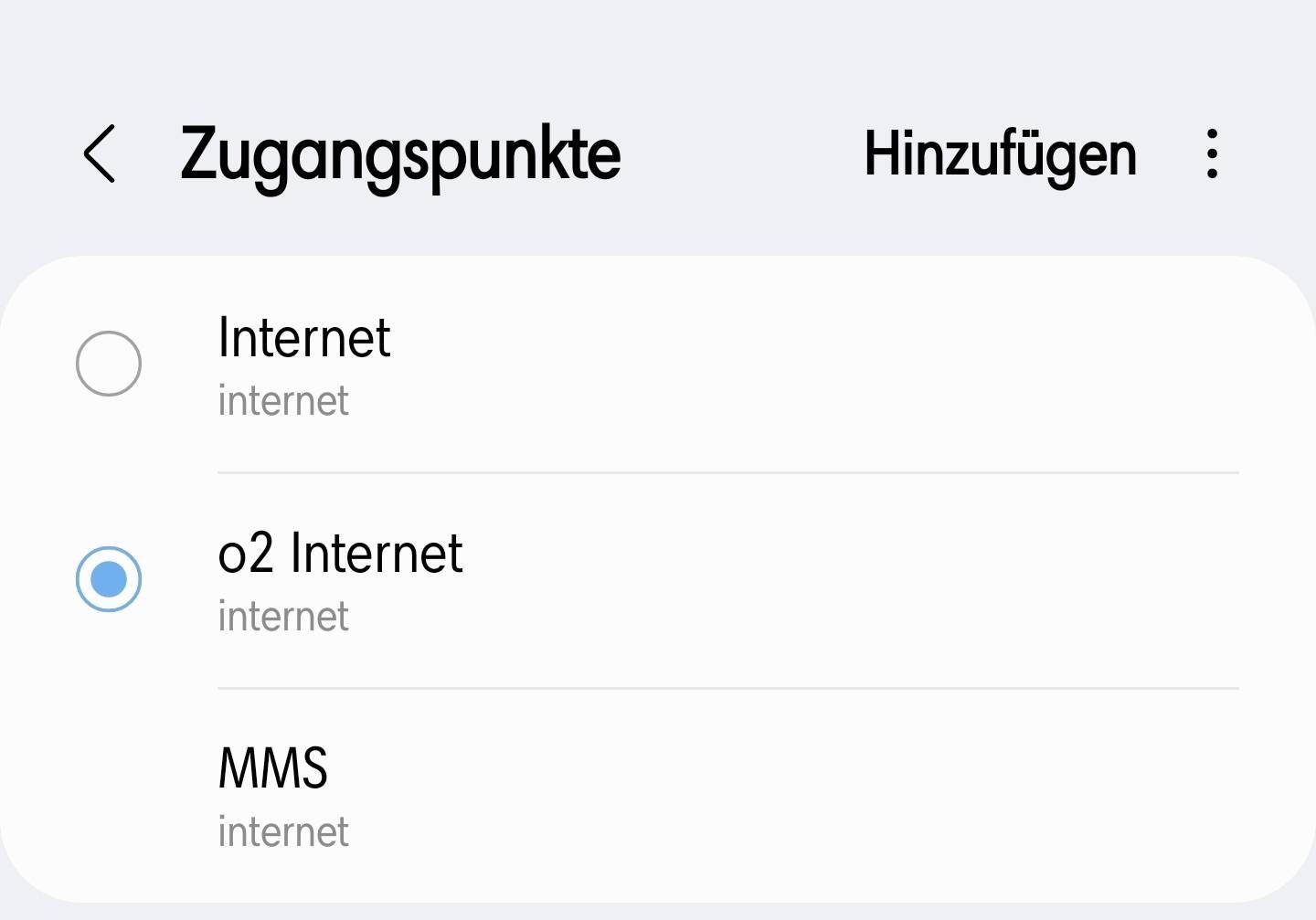Click Hinzufügen to add access point

click(1000, 153)
